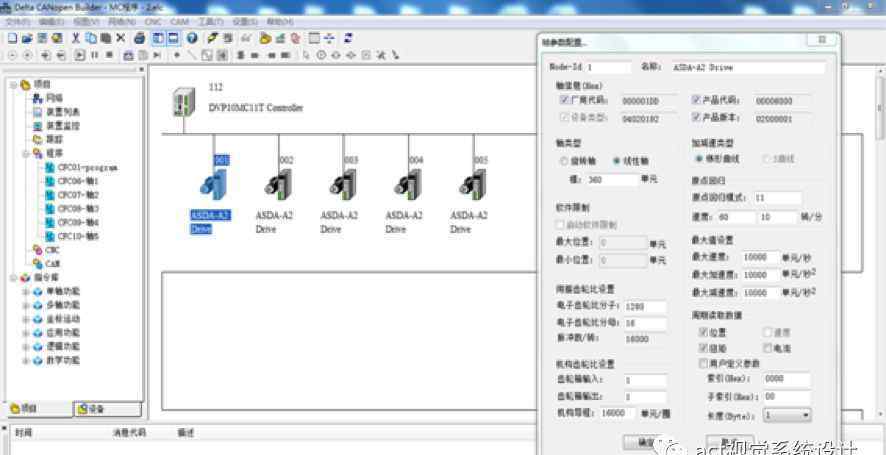Enable the 用户定义参数 checkbox
Viewport: 886px width, 455px height.
coord(703,362)
